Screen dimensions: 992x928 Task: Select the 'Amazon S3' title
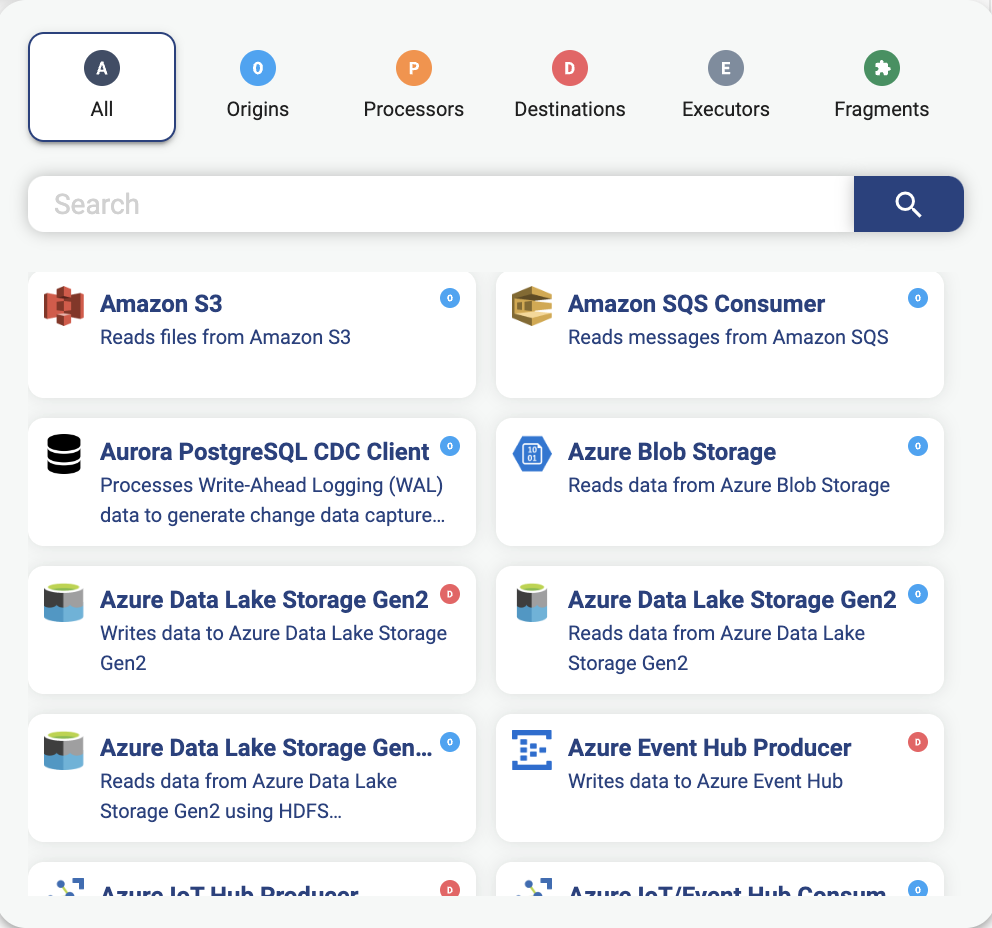point(161,304)
